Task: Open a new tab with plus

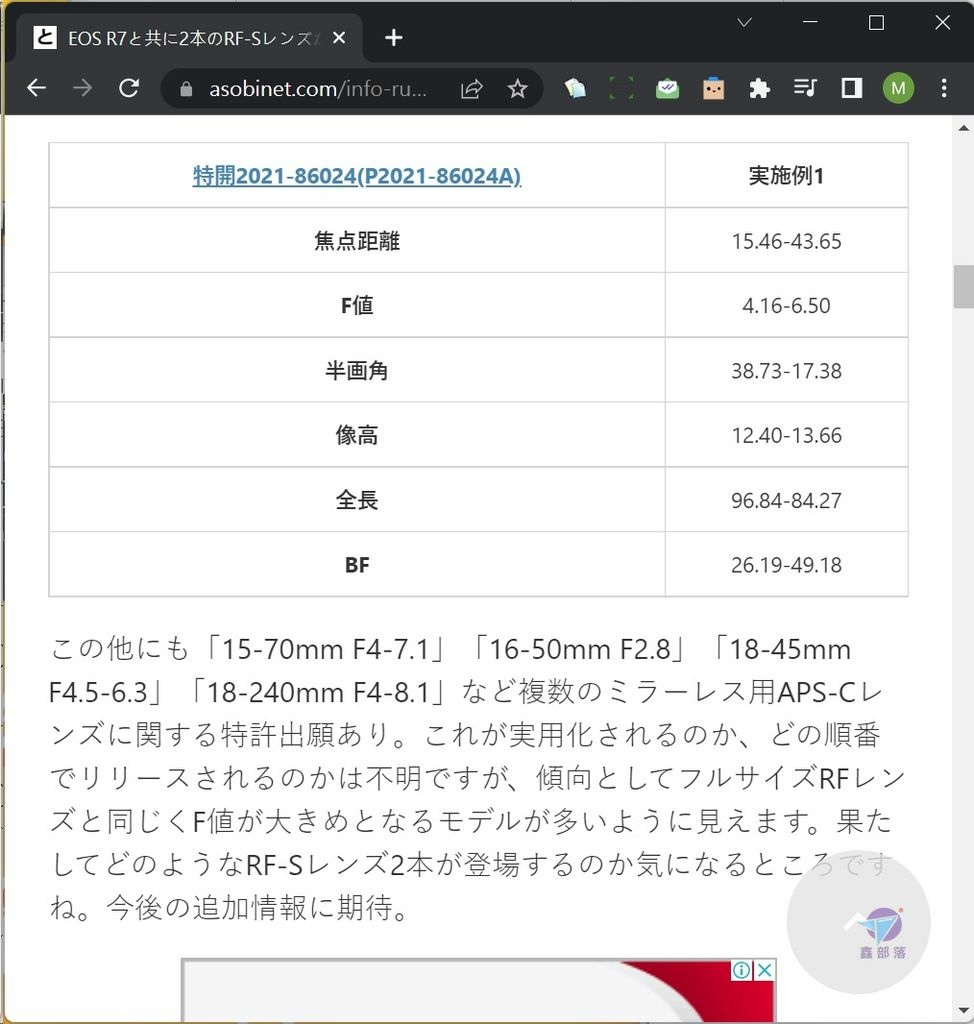Action: click(394, 38)
